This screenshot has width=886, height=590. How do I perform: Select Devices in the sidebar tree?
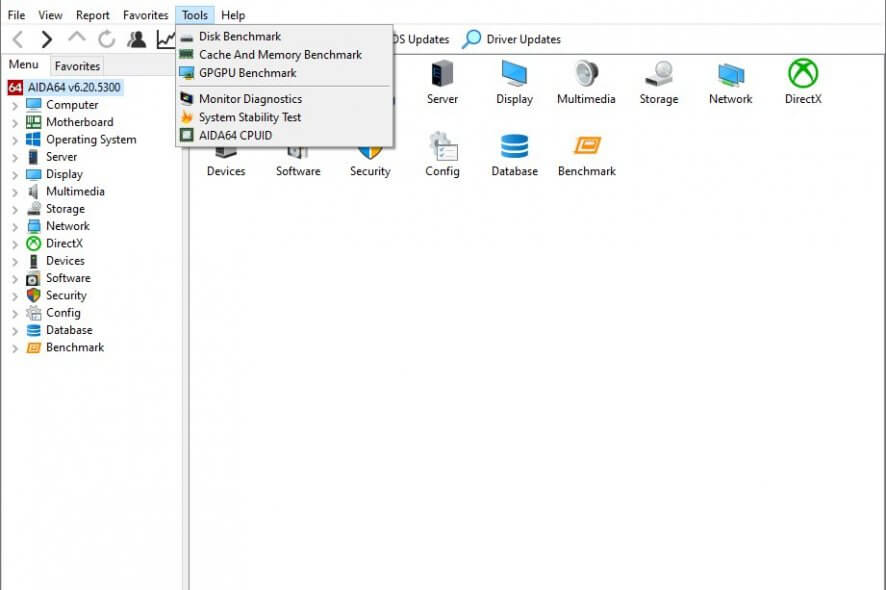[x=66, y=261]
